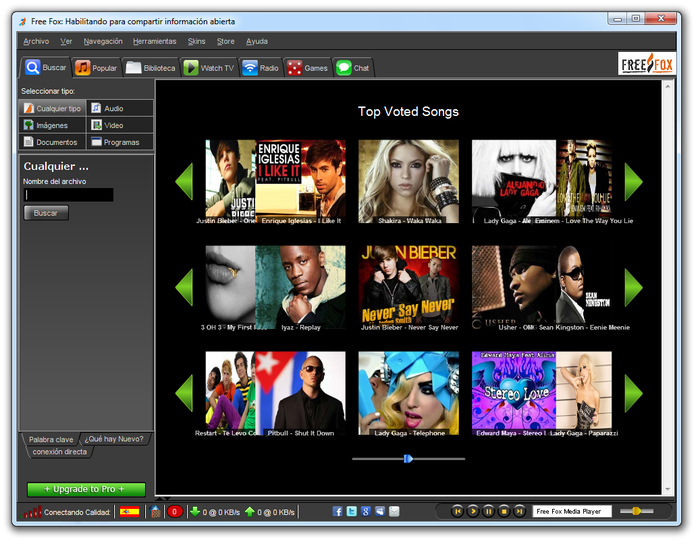
Task: Select Imágenes file type
Action: (52, 125)
